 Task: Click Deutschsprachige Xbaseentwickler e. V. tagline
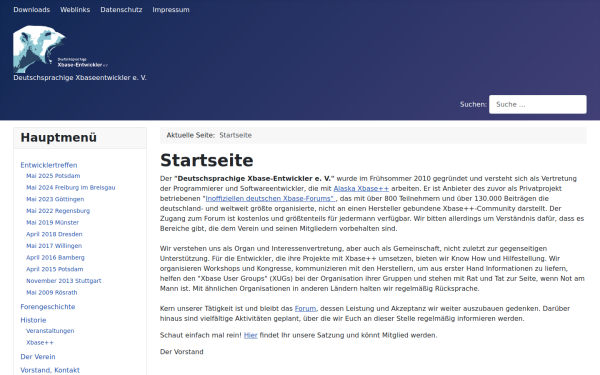(80, 78)
